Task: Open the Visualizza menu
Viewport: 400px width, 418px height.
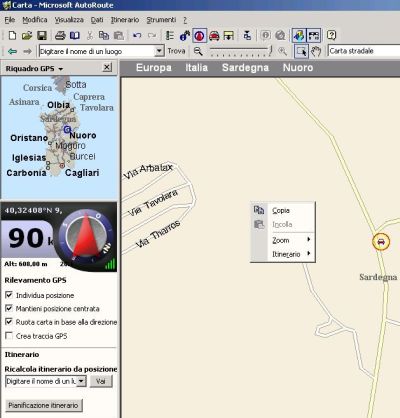Action: (x=69, y=20)
